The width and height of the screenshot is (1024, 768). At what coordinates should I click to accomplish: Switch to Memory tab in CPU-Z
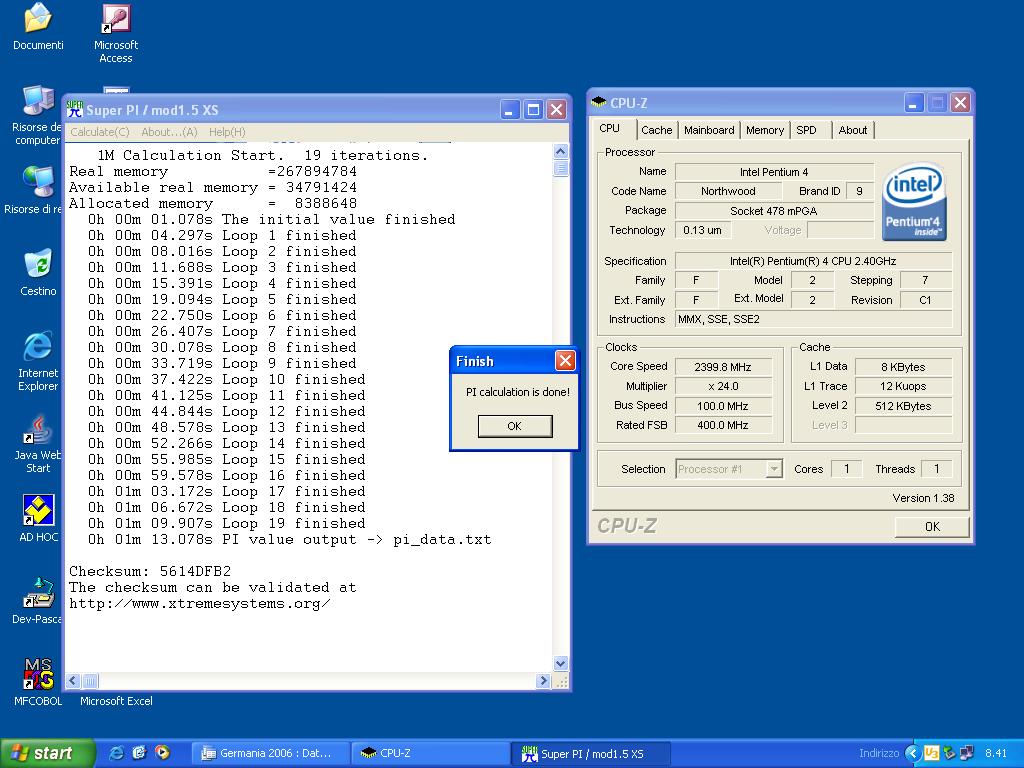coord(765,130)
